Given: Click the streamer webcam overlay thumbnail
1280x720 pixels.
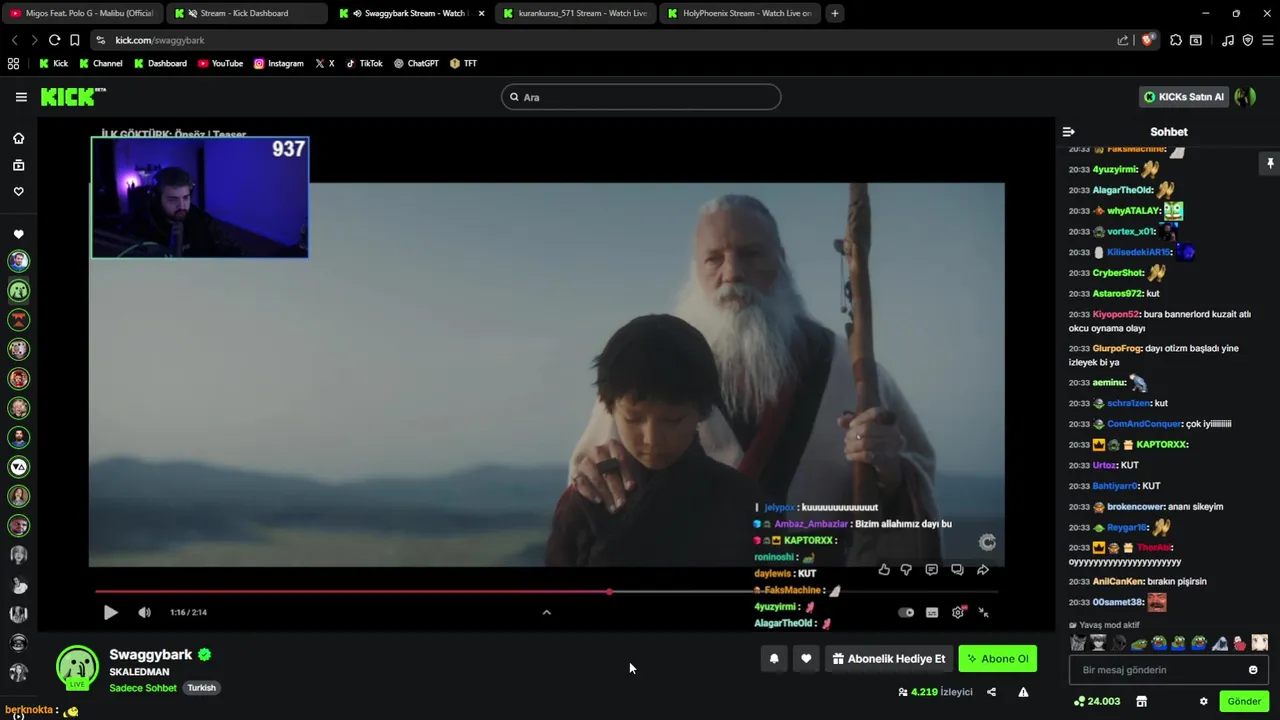Looking at the screenshot, I should click(200, 198).
